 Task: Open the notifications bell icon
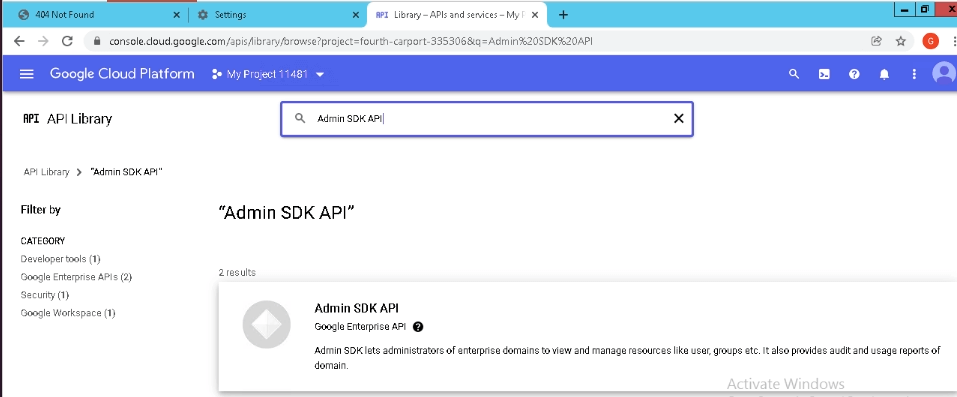click(884, 75)
